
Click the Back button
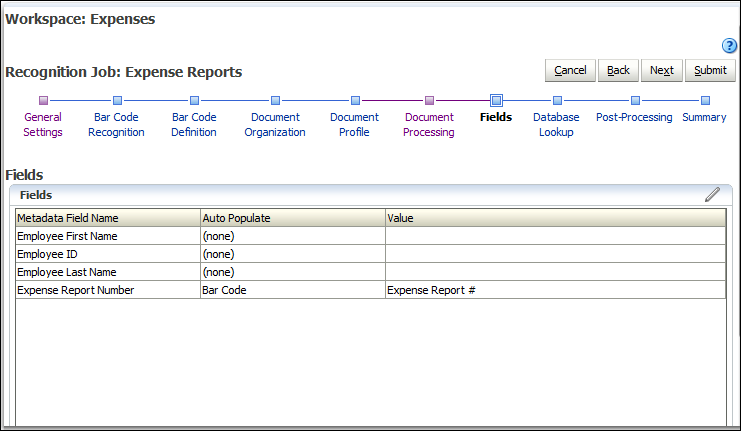[x=618, y=70]
